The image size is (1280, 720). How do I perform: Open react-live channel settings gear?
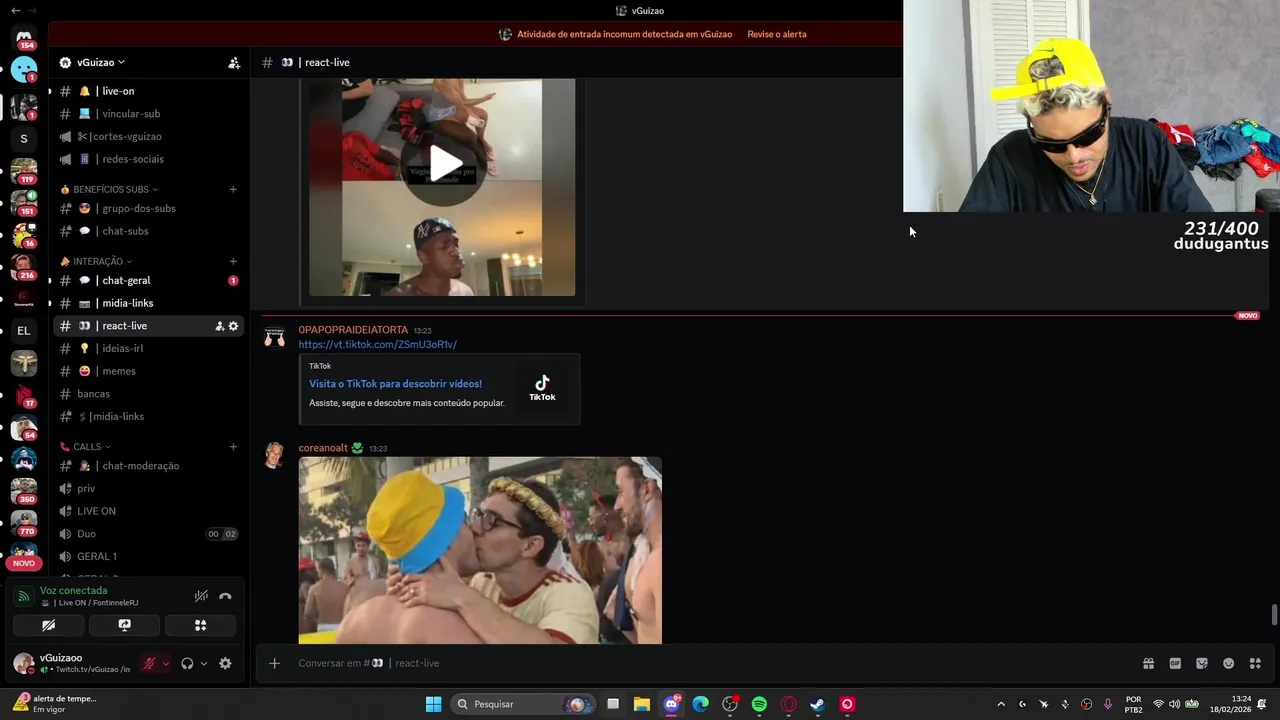[x=233, y=326]
